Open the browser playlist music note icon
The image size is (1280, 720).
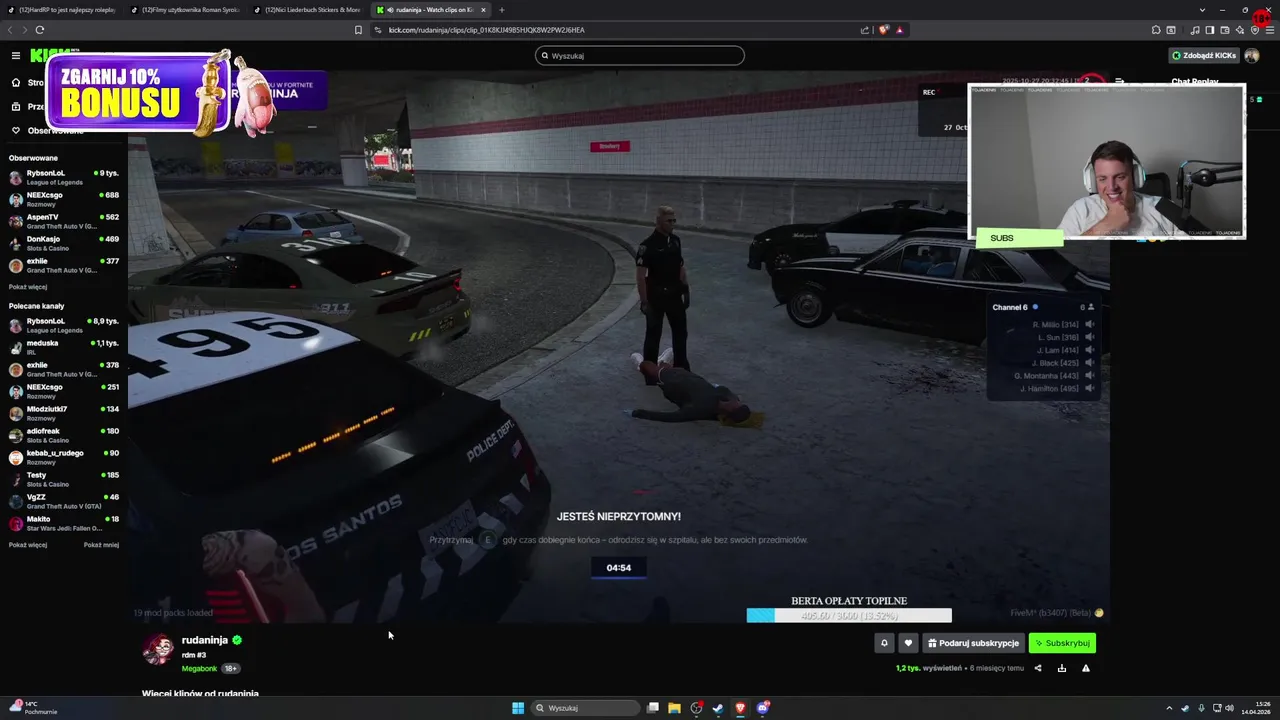pyautogui.click(x=1195, y=30)
